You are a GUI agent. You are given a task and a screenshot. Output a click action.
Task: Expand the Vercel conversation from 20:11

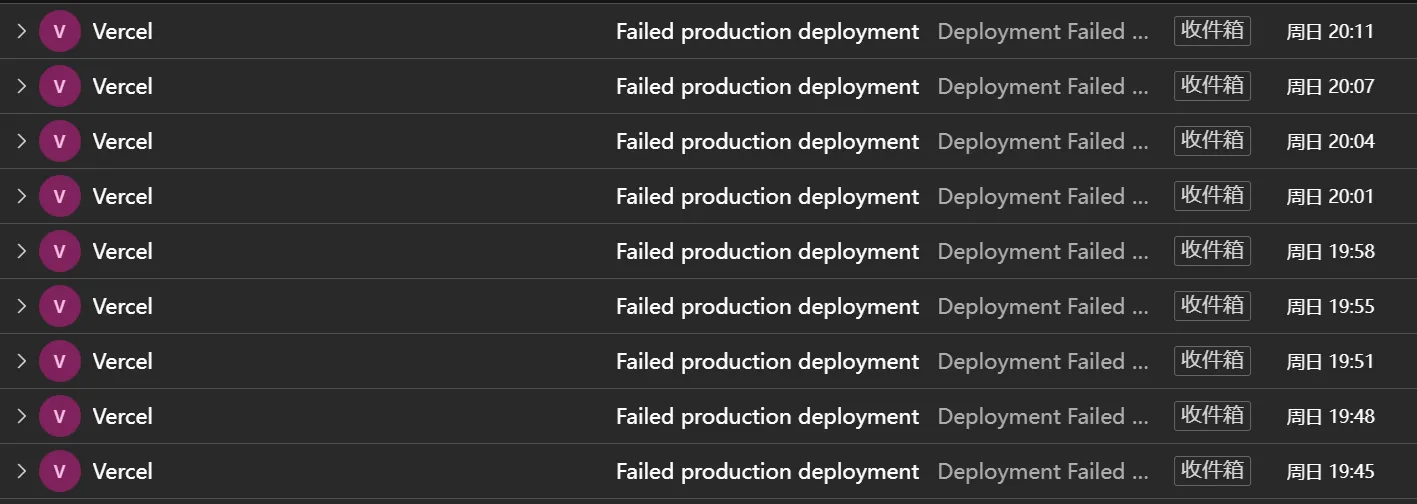pos(21,31)
